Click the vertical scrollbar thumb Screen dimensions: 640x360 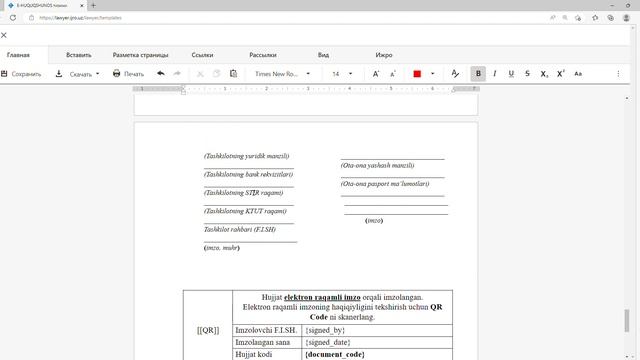tap(627, 321)
